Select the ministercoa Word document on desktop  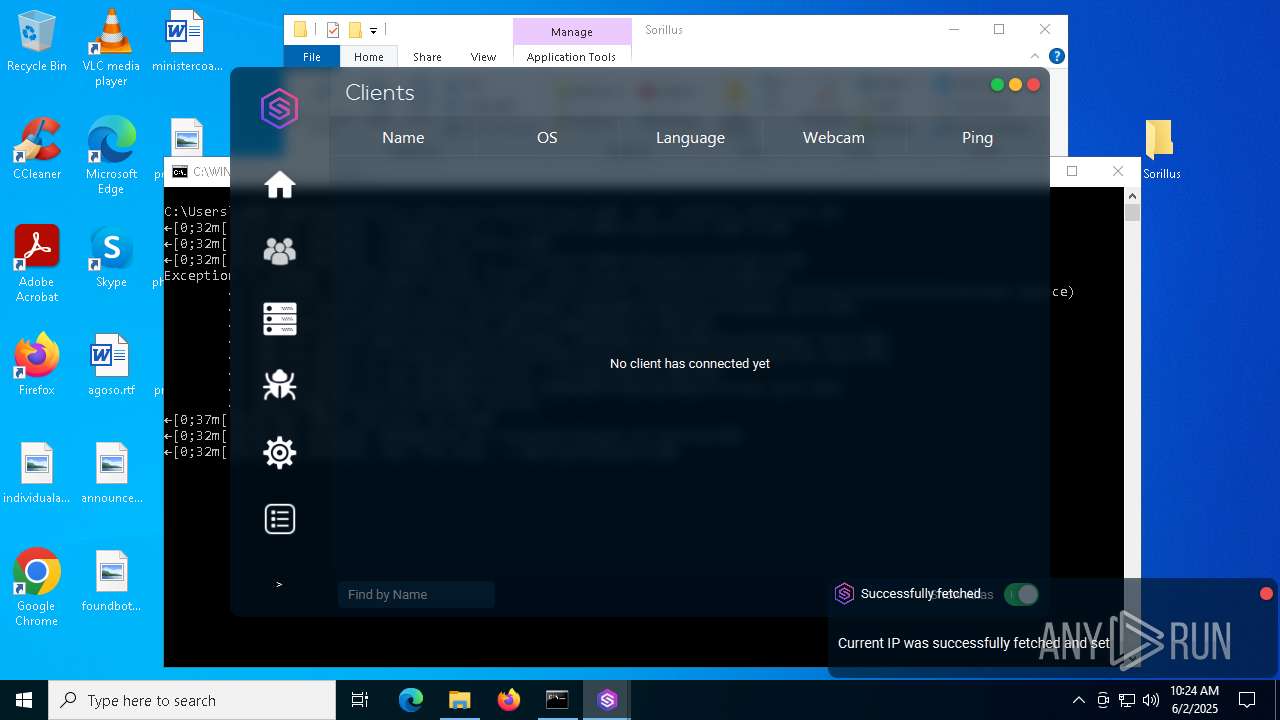click(186, 42)
